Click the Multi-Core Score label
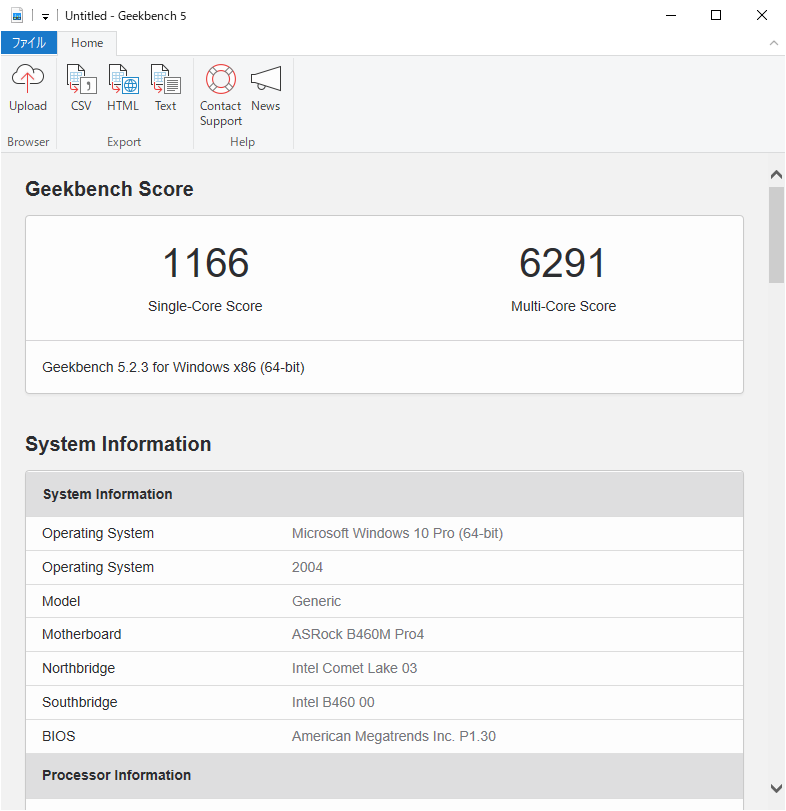The height and width of the screenshot is (811, 786). point(564,306)
